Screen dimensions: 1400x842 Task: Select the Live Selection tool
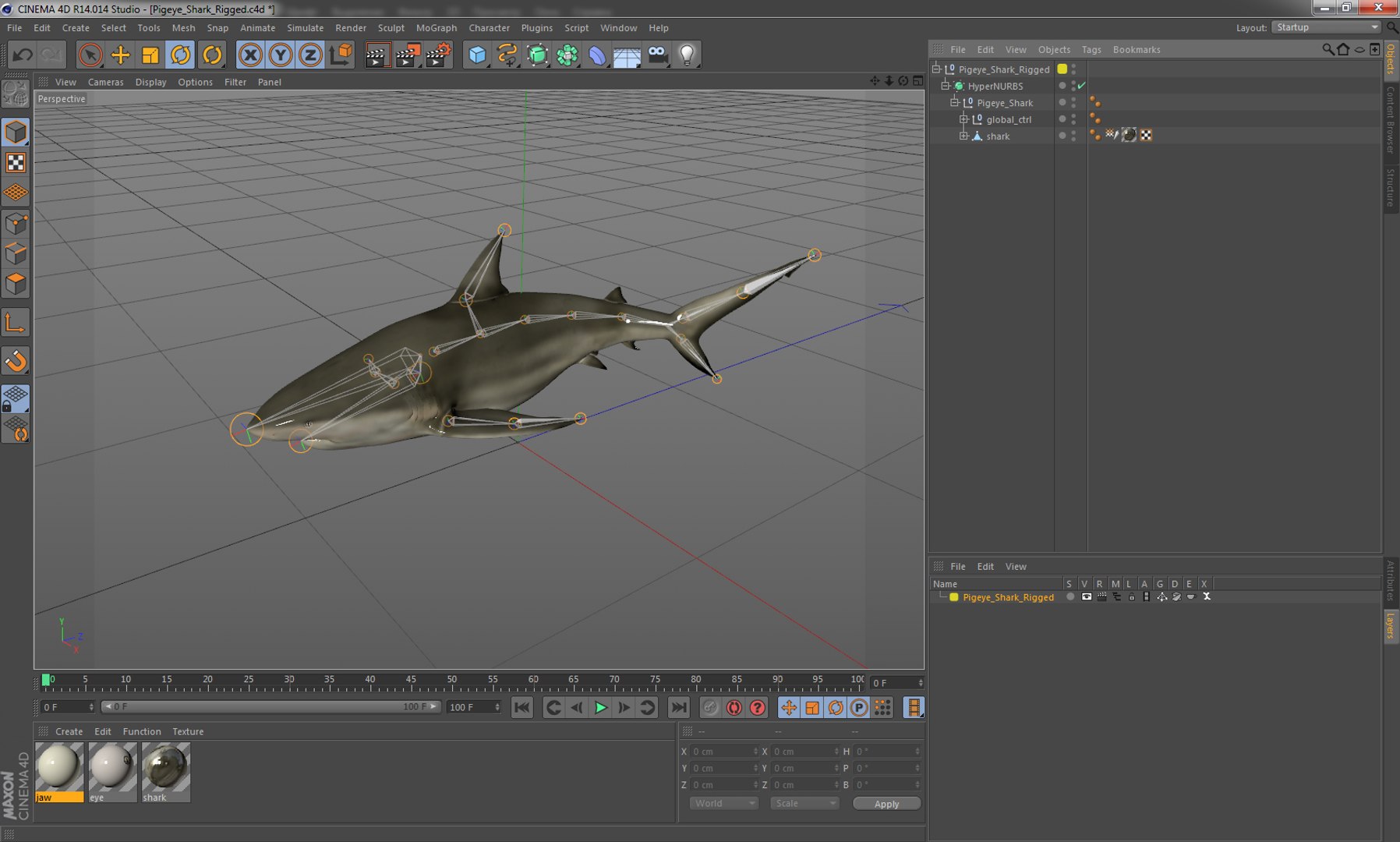pos(90,55)
